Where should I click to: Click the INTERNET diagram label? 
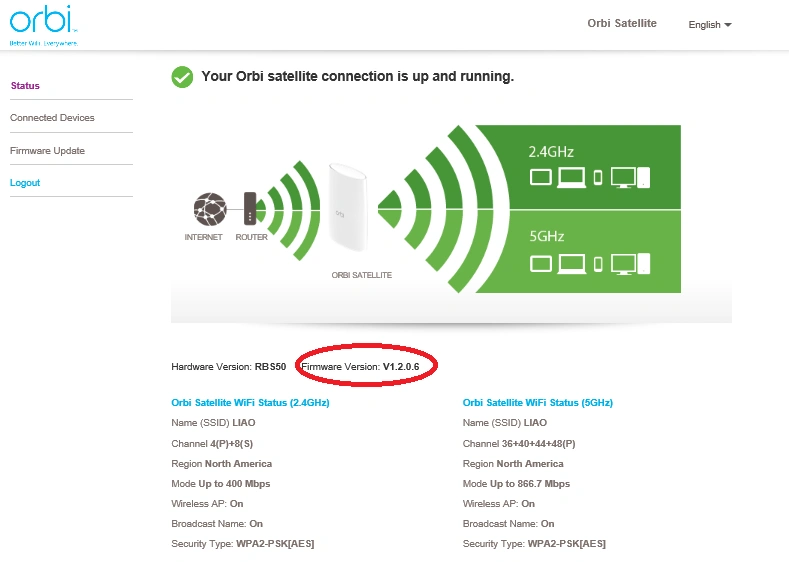(x=203, y=237)
